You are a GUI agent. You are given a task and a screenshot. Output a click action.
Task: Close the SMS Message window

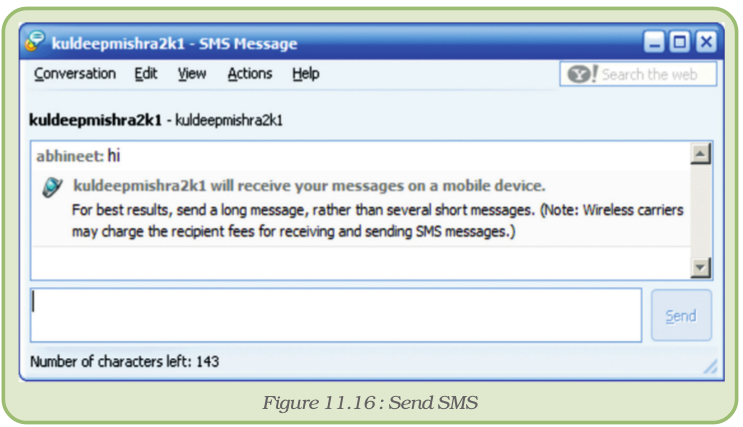[x=706, y=42]
